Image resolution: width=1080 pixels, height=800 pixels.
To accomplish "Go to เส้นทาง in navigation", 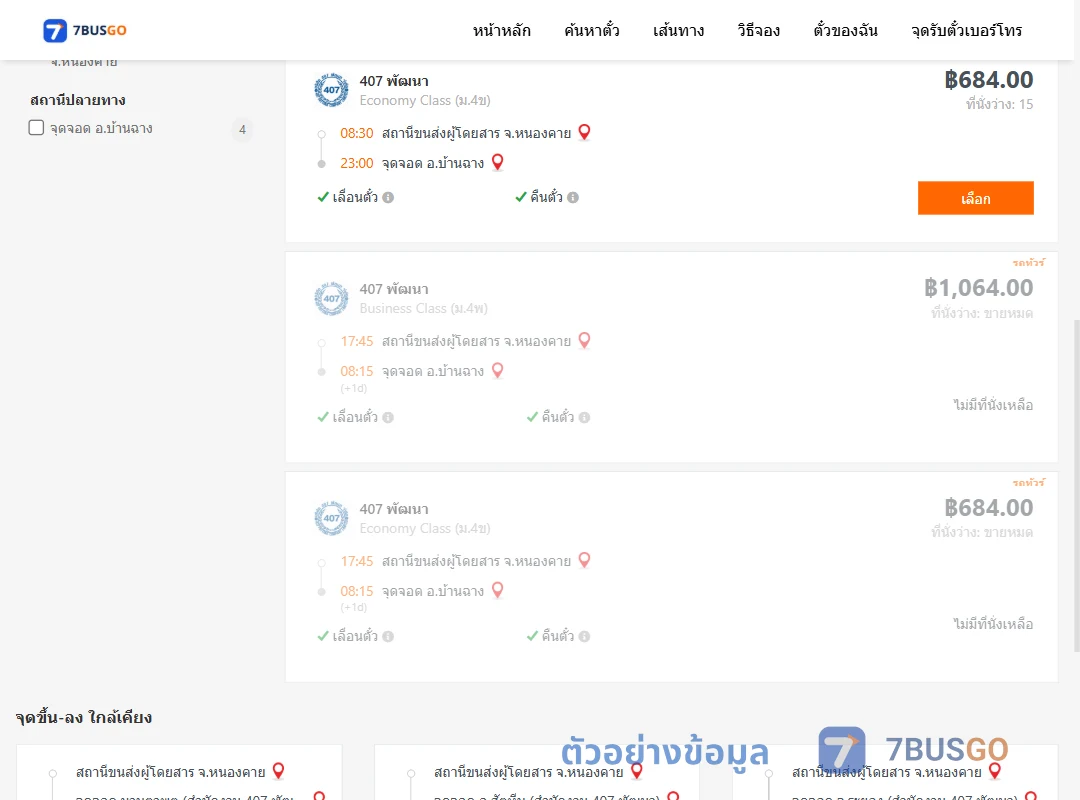I will (x=678, y=30).
